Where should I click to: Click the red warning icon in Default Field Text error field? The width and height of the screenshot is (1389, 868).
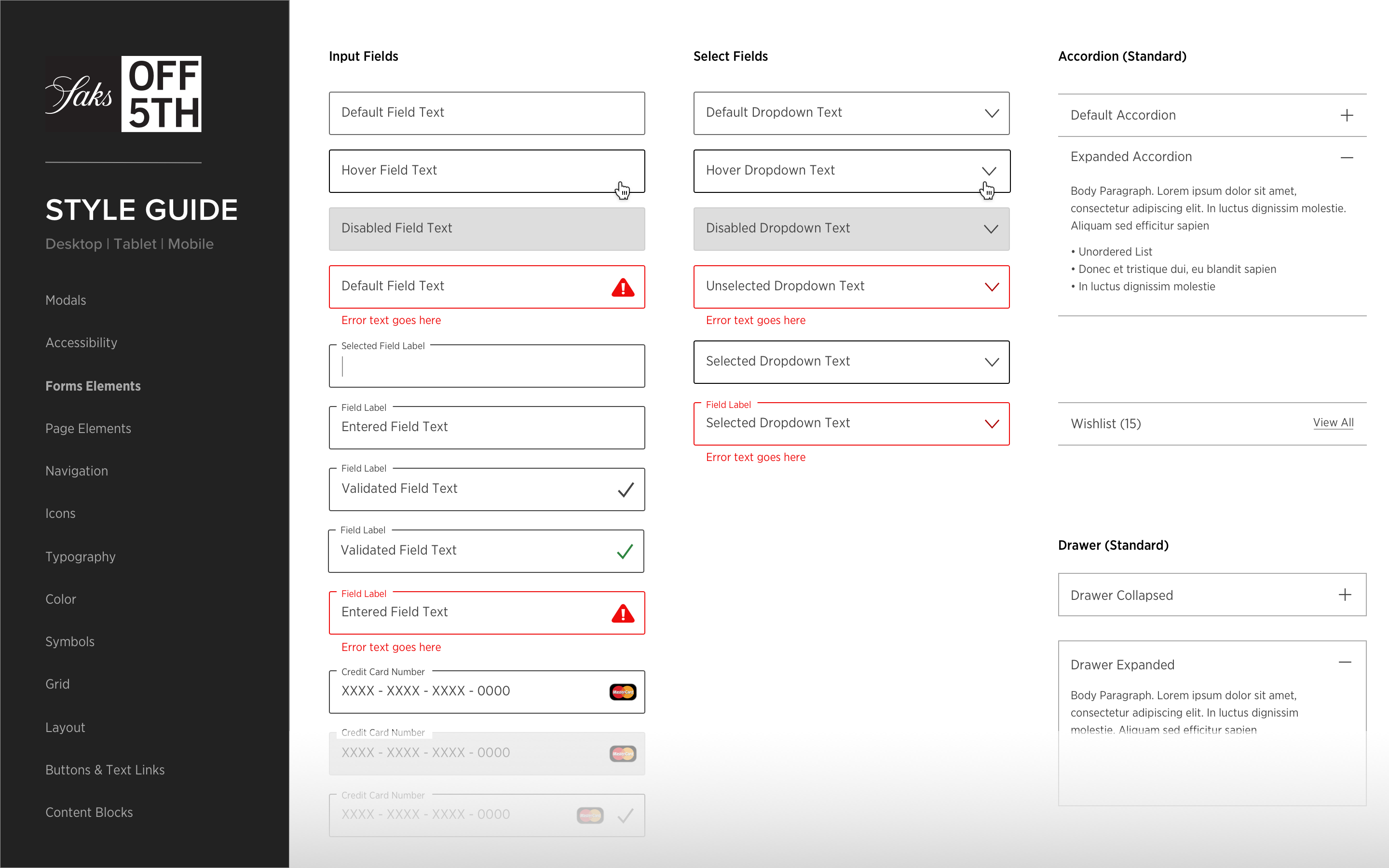[623, 287]
